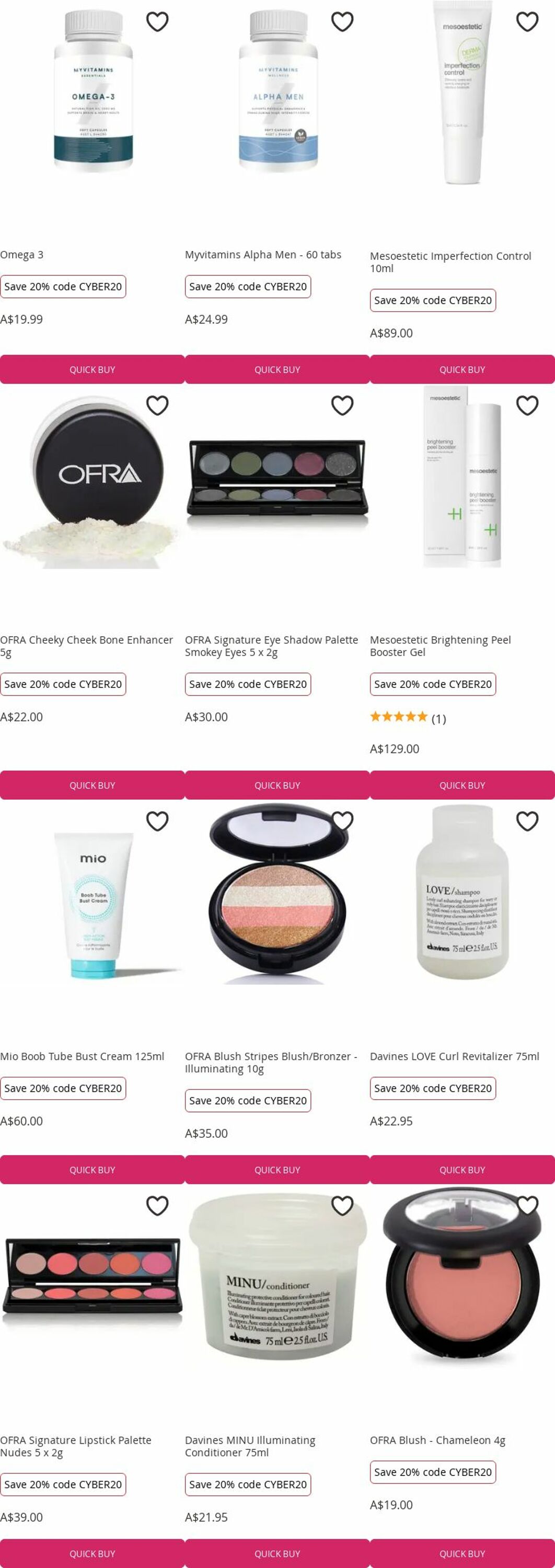
Task: Wishlist heart on OFRA Lipstick Palette Nudes
Action: pos(157,1205)
